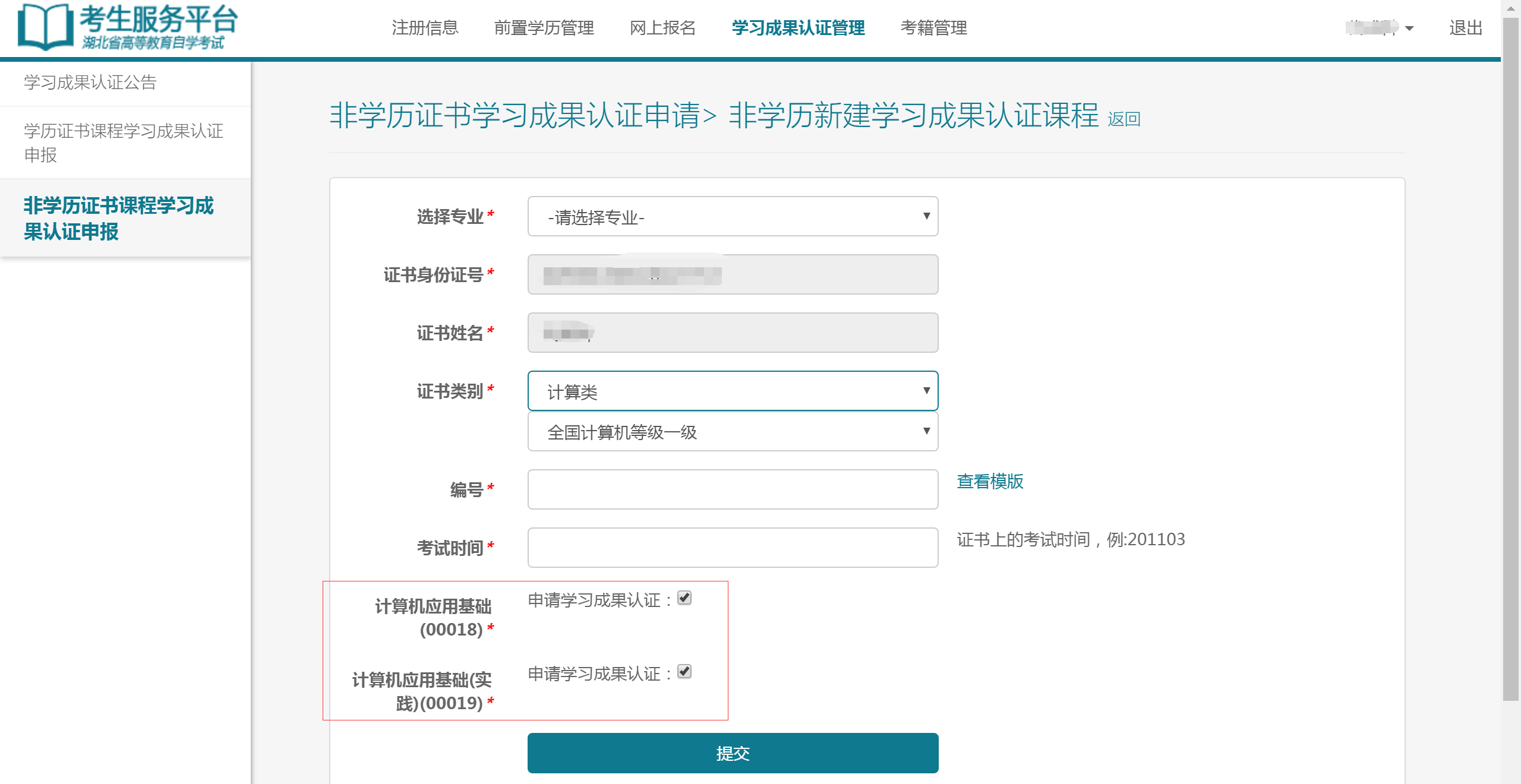The width and height of the screenshot is (1521, 784).
Task: Click inside the 编号 input field
Action: [732, 489]
